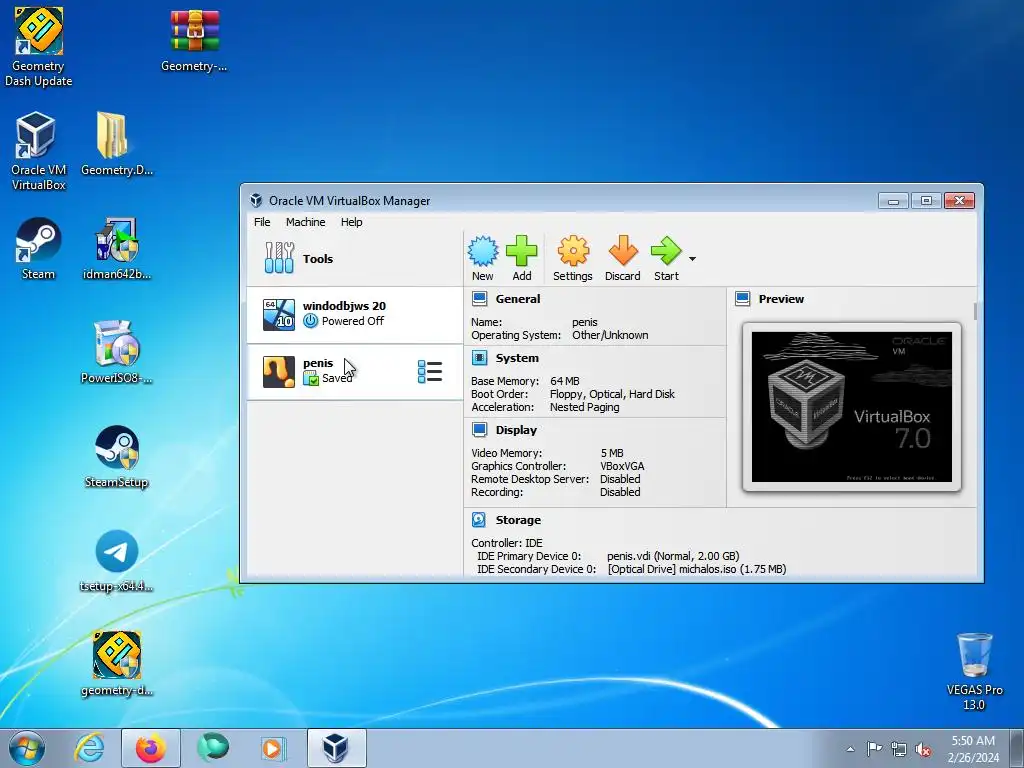Screen dimensions: 1024x768
Task: Open the Display settings header link
Action: 516,430
